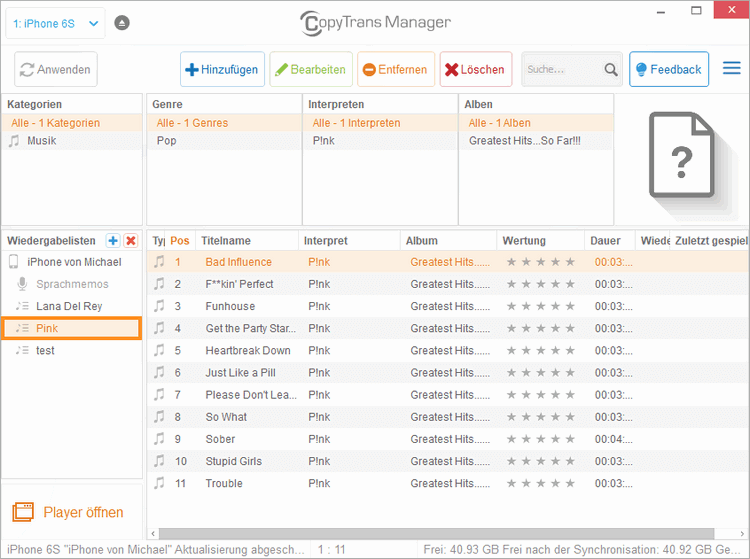Click the microphone icon beside Sprachmemos

click(22, 284)
